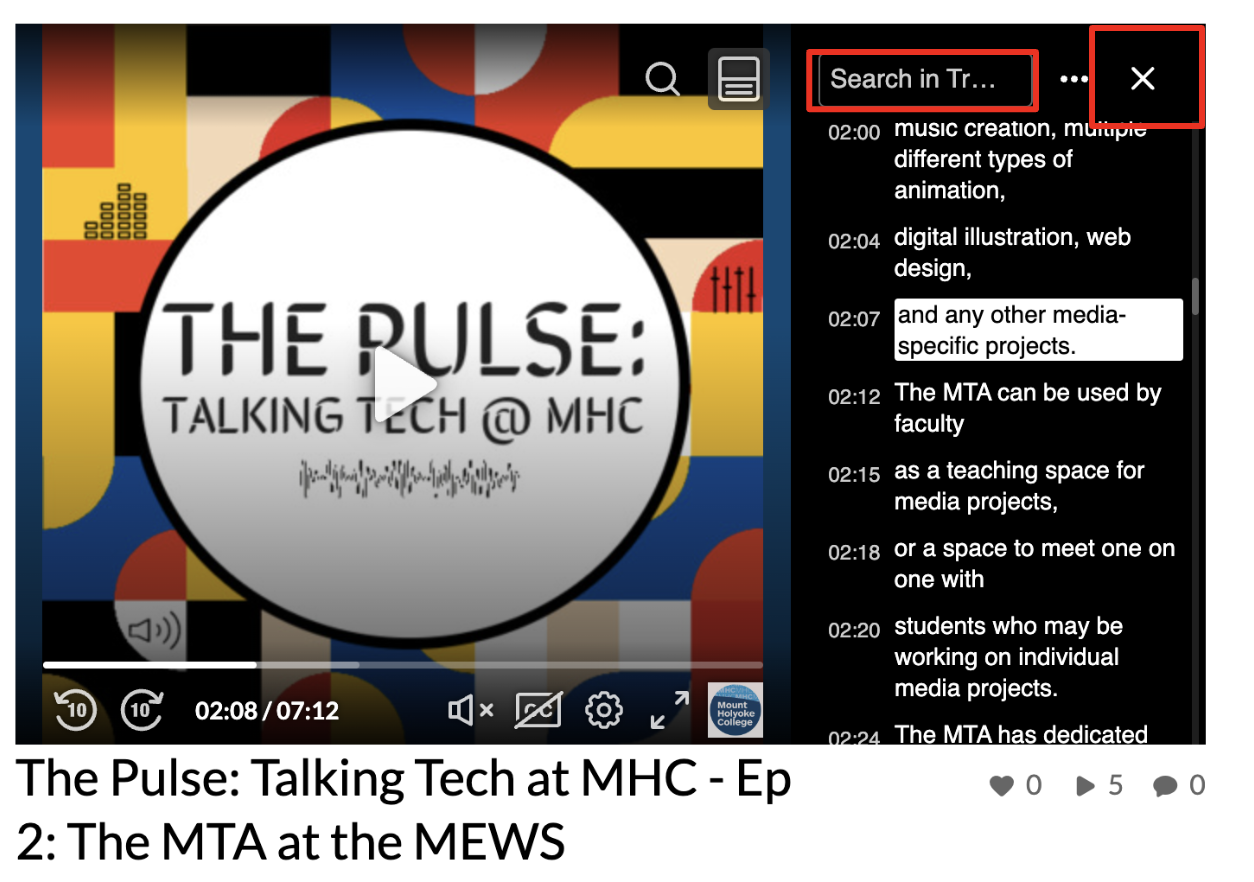Click the video title 'The Pulse: Talking Tech at MHC'

pyautogui.click(x=404, y=808)
